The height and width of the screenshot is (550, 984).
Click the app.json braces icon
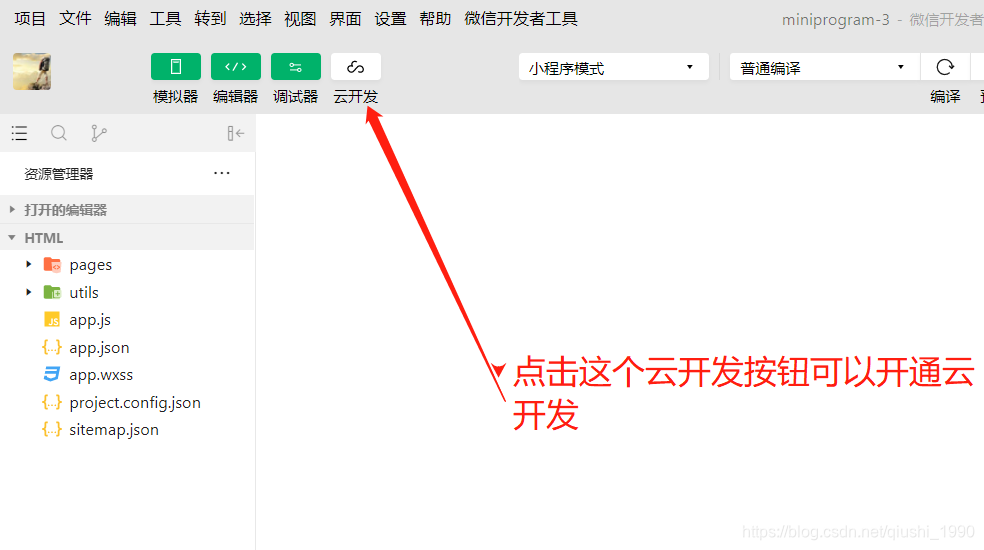pyautogui.click(x=52, y=347)
